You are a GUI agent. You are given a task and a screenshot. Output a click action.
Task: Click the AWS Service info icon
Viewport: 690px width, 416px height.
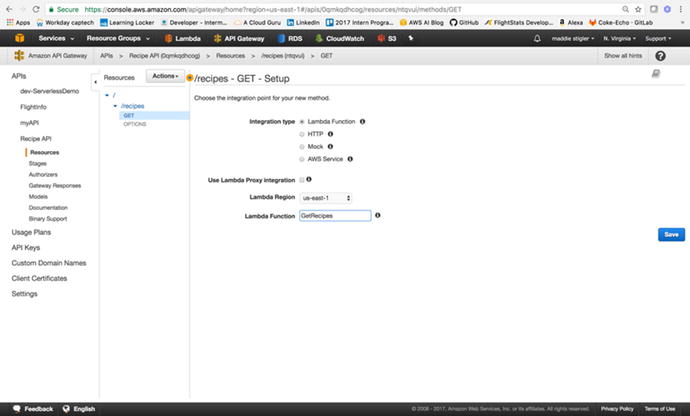click(350, 159)
